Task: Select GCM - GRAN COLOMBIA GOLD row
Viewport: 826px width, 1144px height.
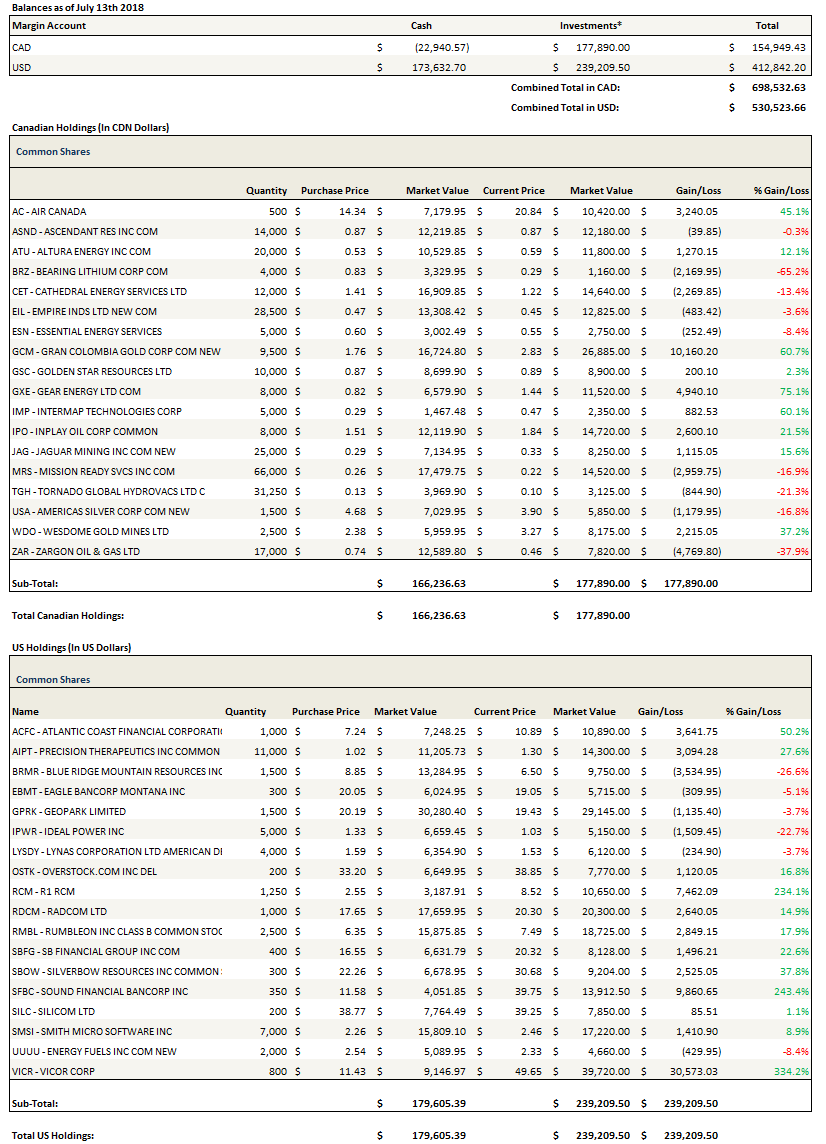Action: tap(89, 352)
